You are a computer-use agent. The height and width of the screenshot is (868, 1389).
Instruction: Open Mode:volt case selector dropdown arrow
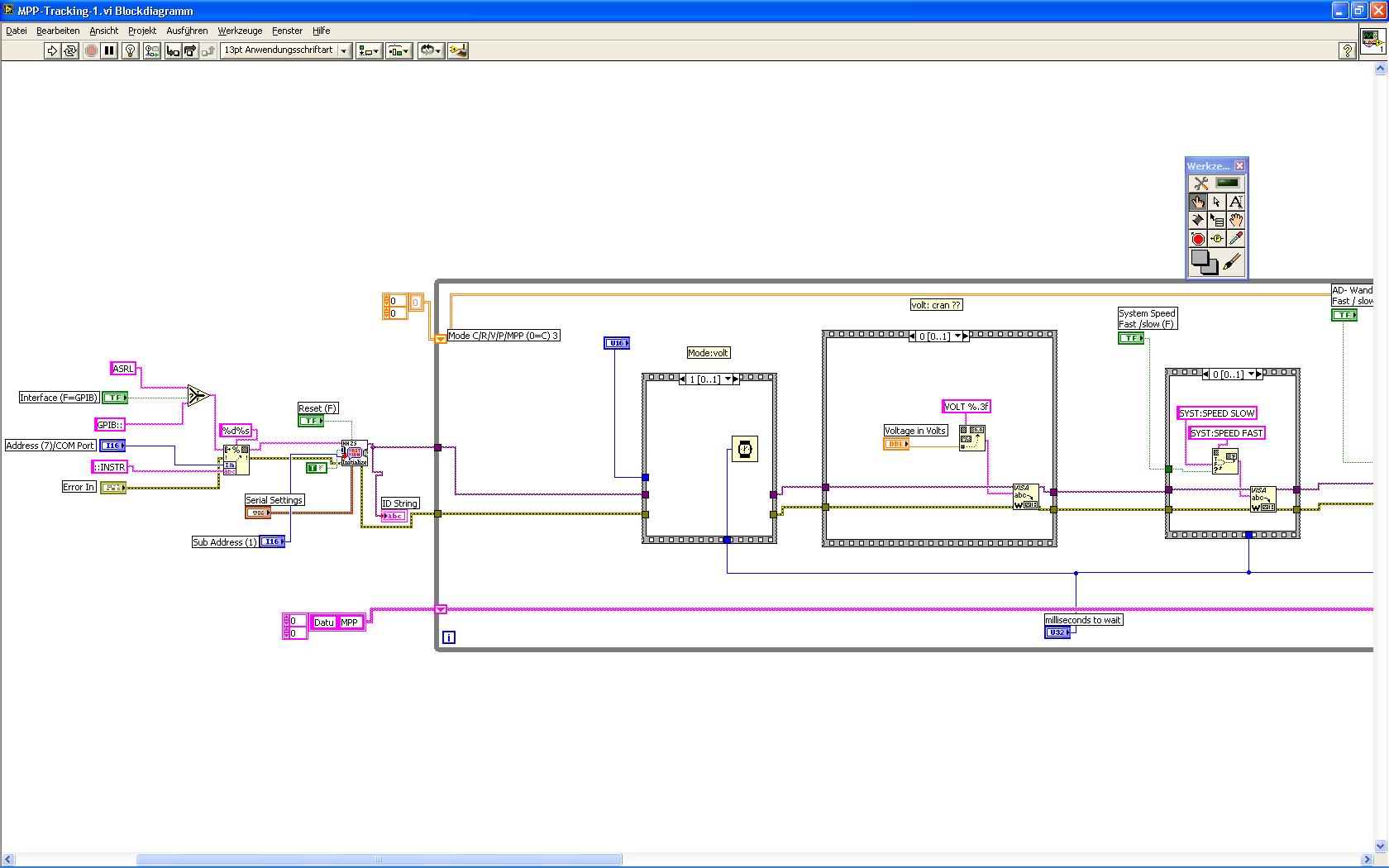[x=728, y=379]
